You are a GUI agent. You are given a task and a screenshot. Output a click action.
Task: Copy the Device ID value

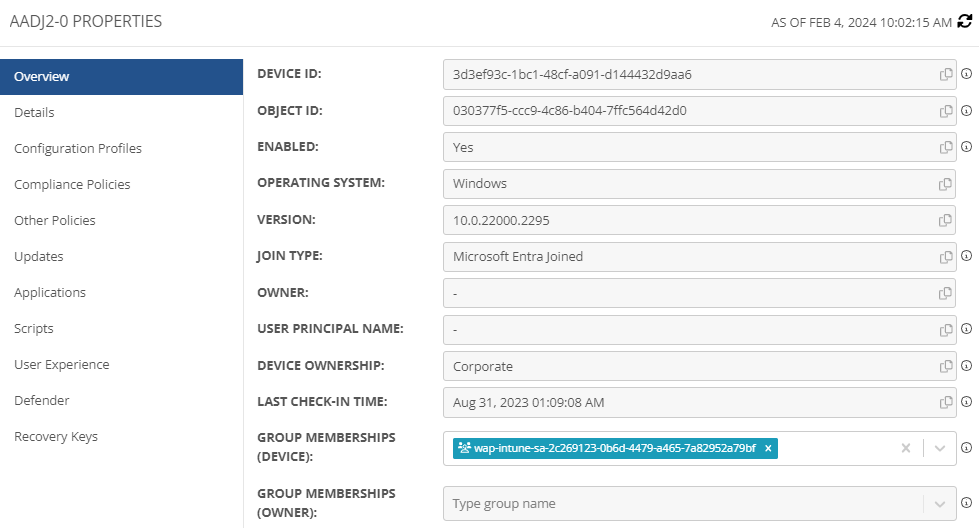tap(946, 74)
